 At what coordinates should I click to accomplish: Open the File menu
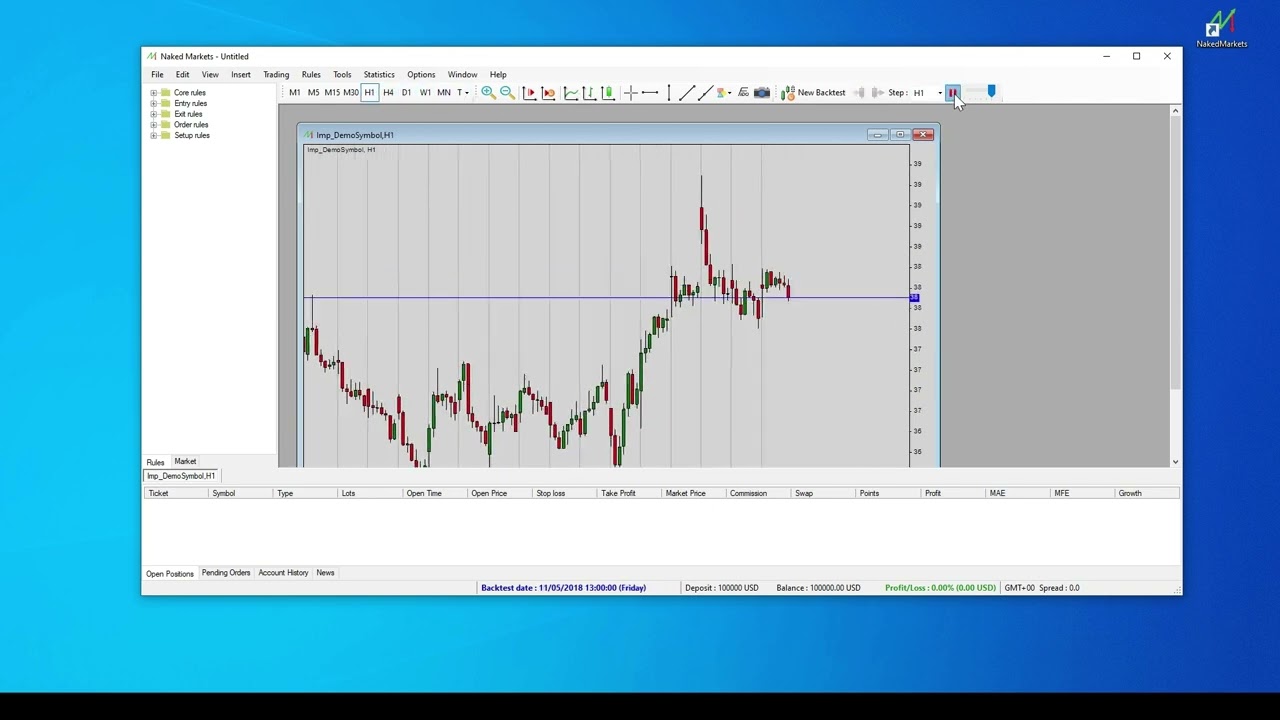tap(157, 74)
